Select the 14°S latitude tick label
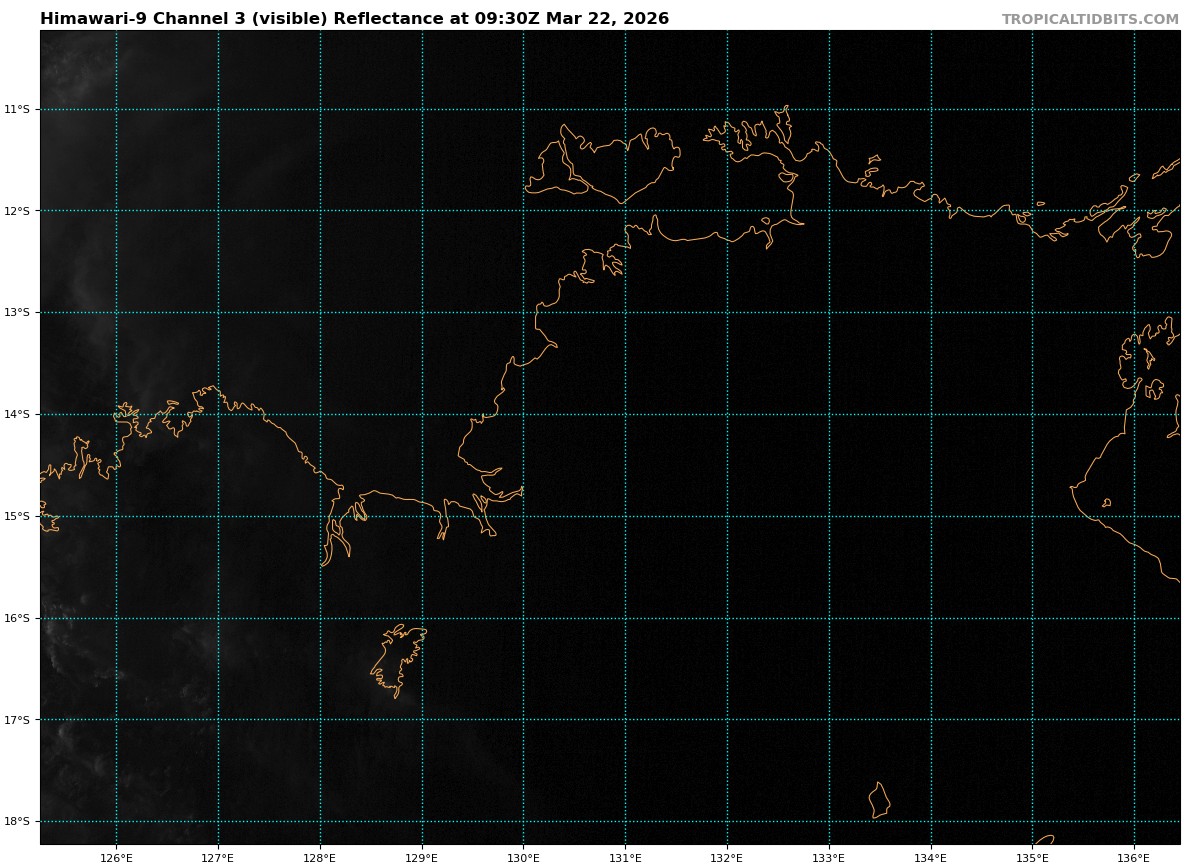Image resolution: width=1200 pixels, height=867 pixels. (x=17, y=414)
